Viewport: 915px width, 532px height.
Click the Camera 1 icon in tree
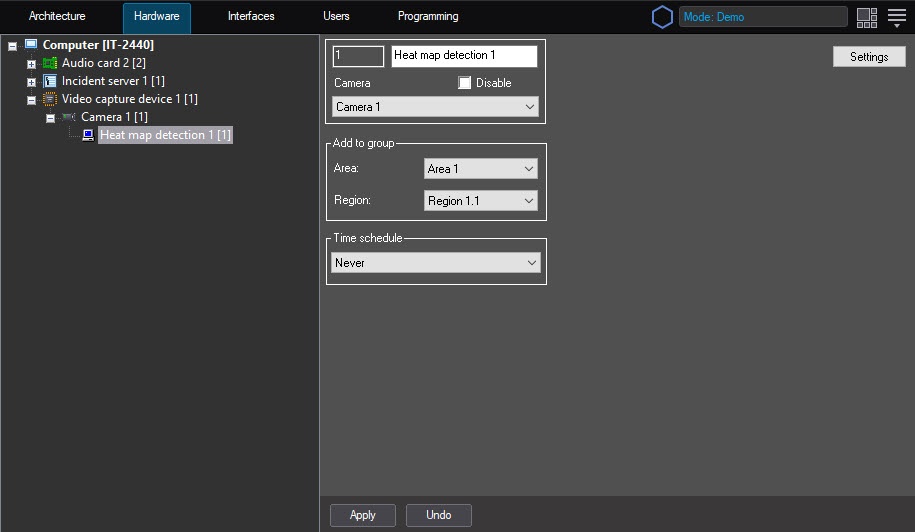(x=68, y=117)
